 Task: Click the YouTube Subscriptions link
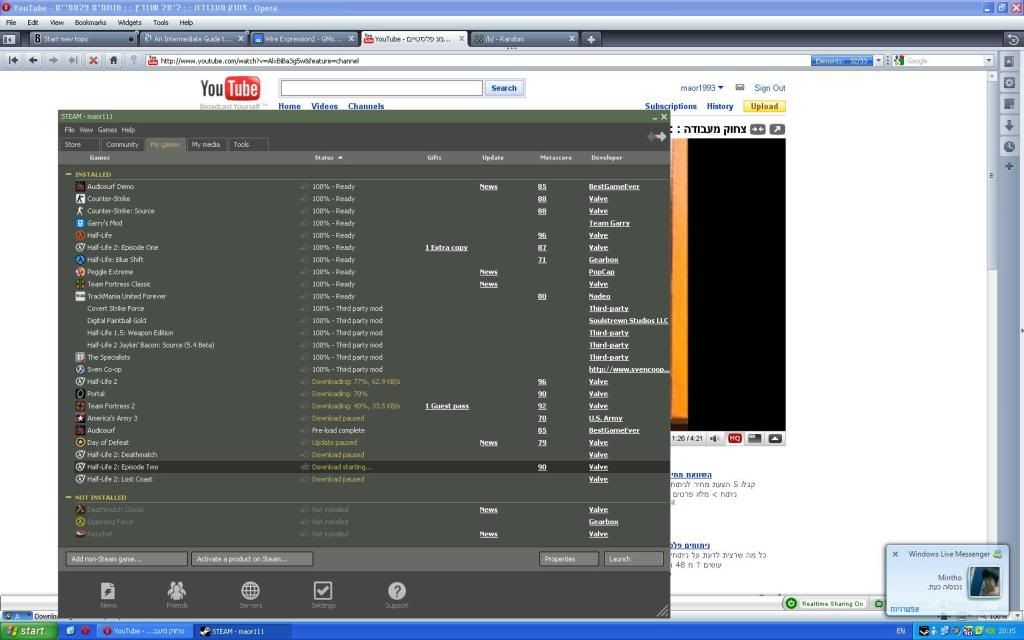pyautogui.click(x=671, y=106)
